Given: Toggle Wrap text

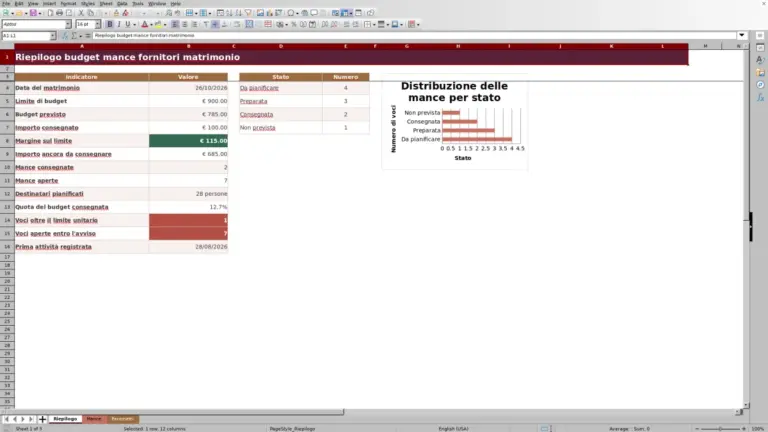Looking at the screenshot, I should coord(237,24).
